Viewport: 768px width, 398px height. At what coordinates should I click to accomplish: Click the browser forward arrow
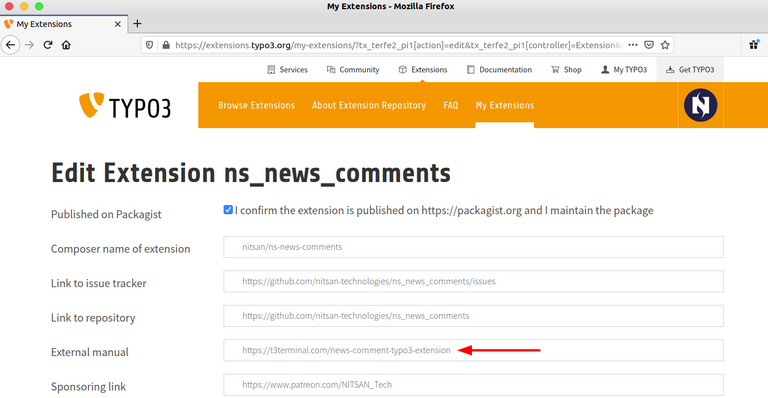point(29,45)
